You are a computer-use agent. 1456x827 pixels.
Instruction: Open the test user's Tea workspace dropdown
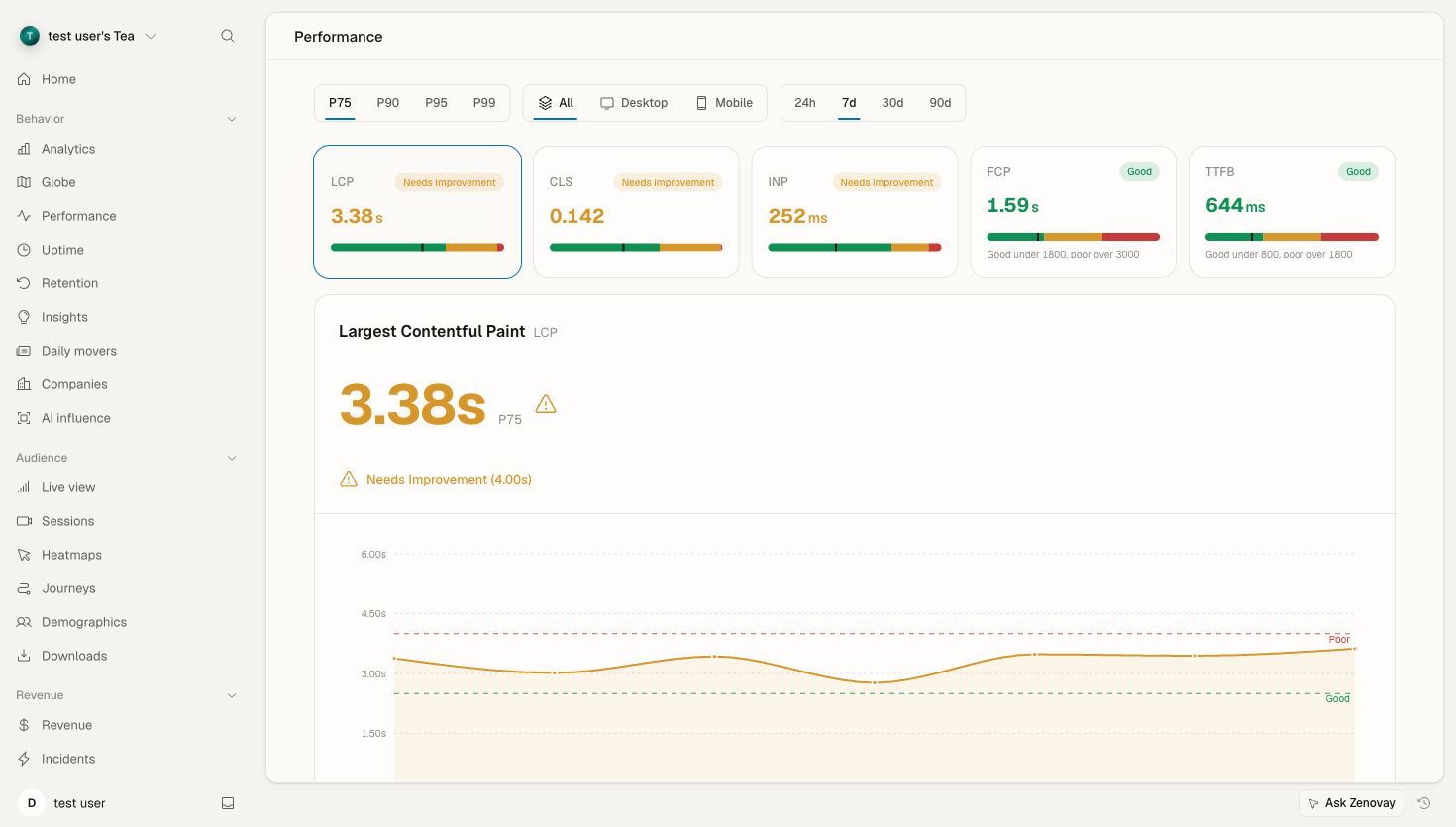[x=89, y=36]
